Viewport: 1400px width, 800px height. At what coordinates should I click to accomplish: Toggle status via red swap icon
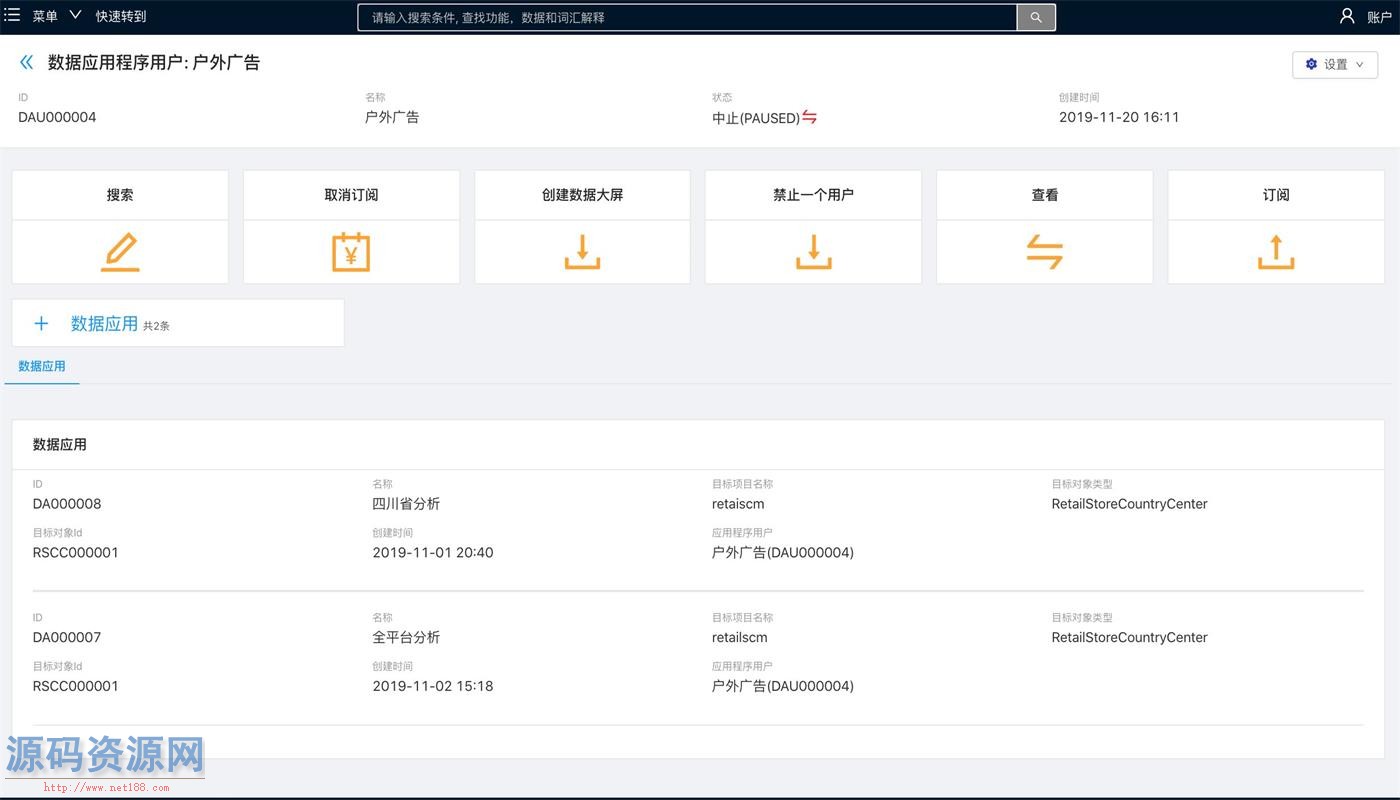809,117
